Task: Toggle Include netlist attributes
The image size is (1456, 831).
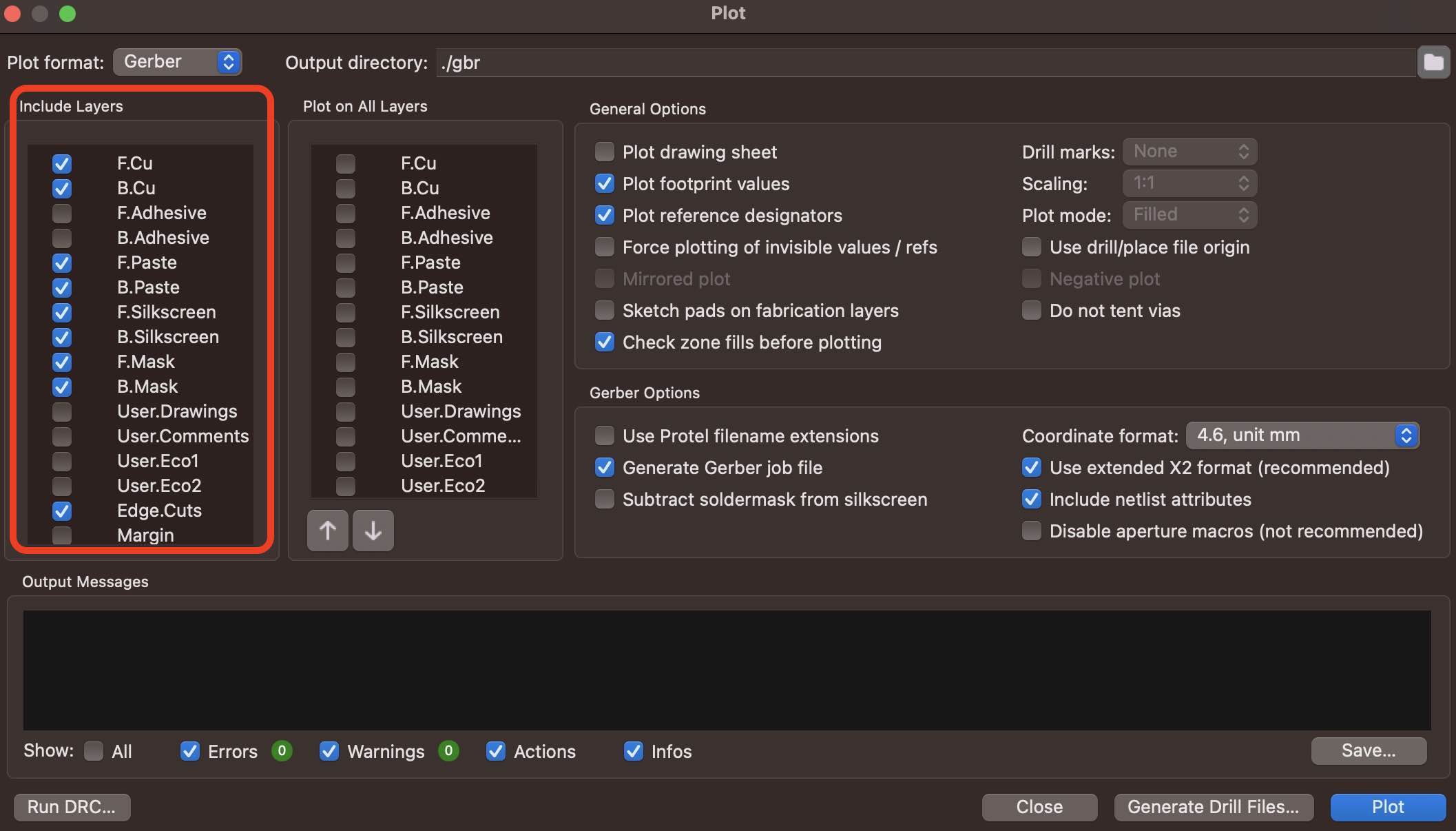Action: point(1032,499)
